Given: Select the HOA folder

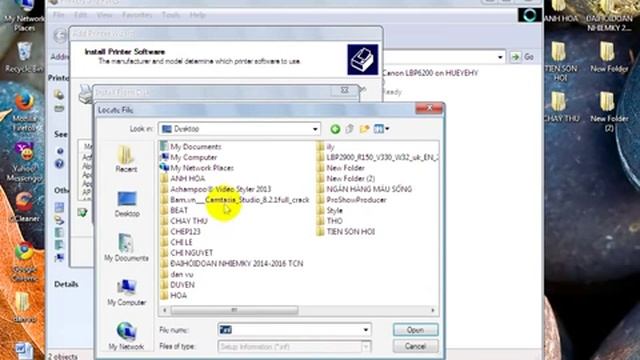Looking at the screenshot, I should (x=173, y=295).
